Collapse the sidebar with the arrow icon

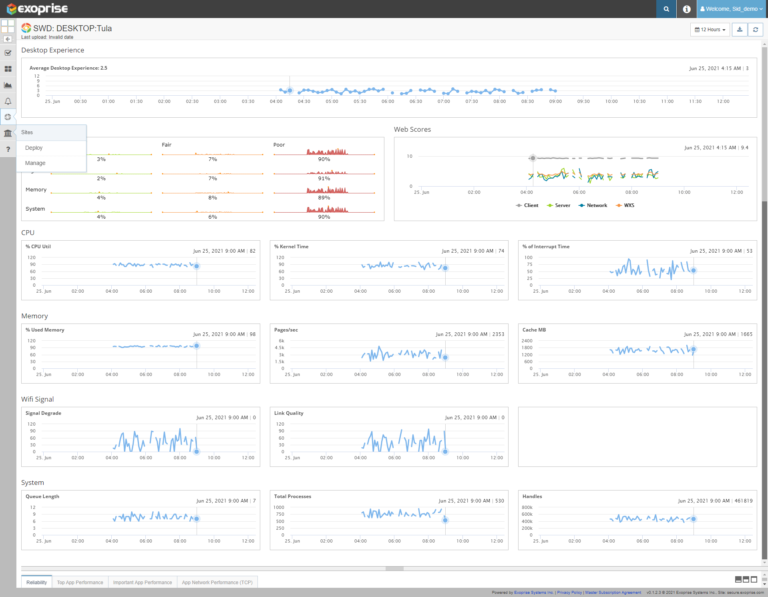tap(8, 38)
